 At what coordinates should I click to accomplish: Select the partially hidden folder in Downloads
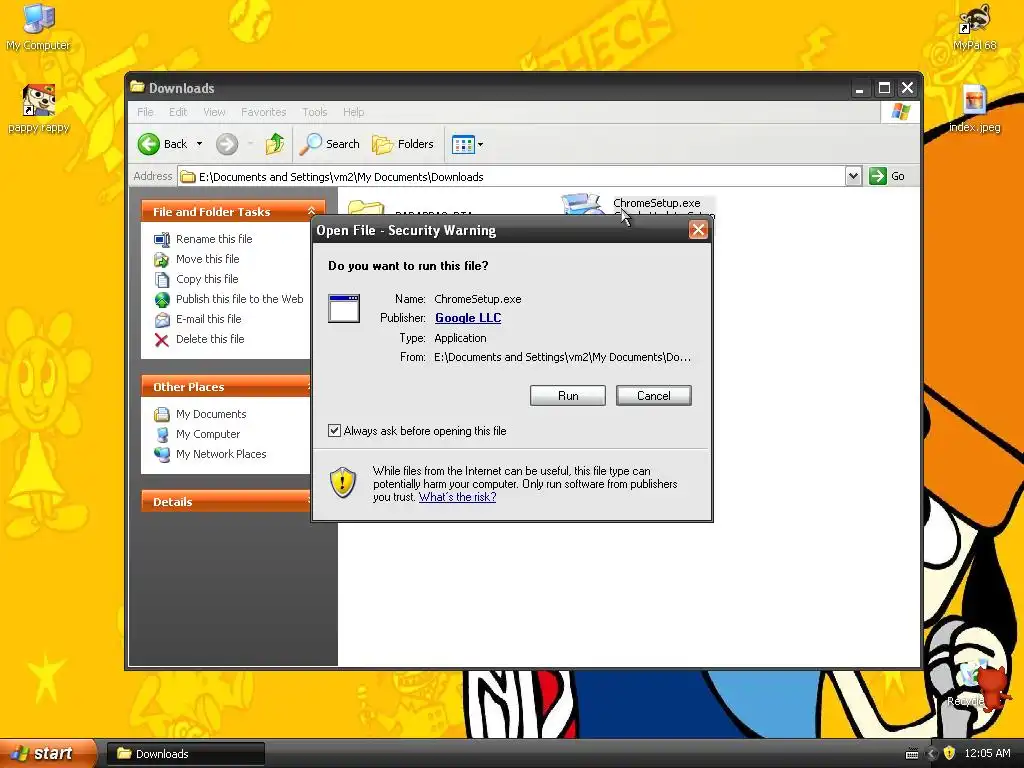point(366,207)
